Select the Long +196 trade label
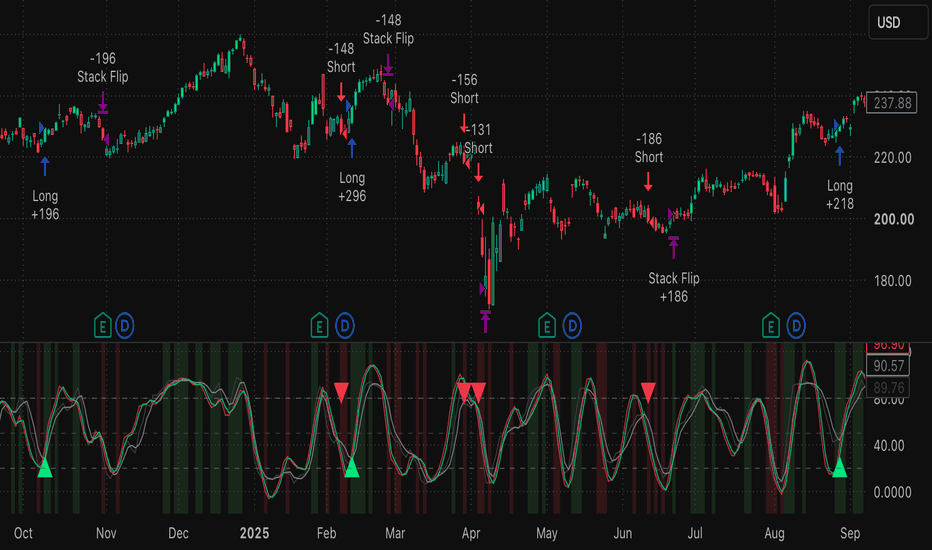 click(x=45, y=205)
